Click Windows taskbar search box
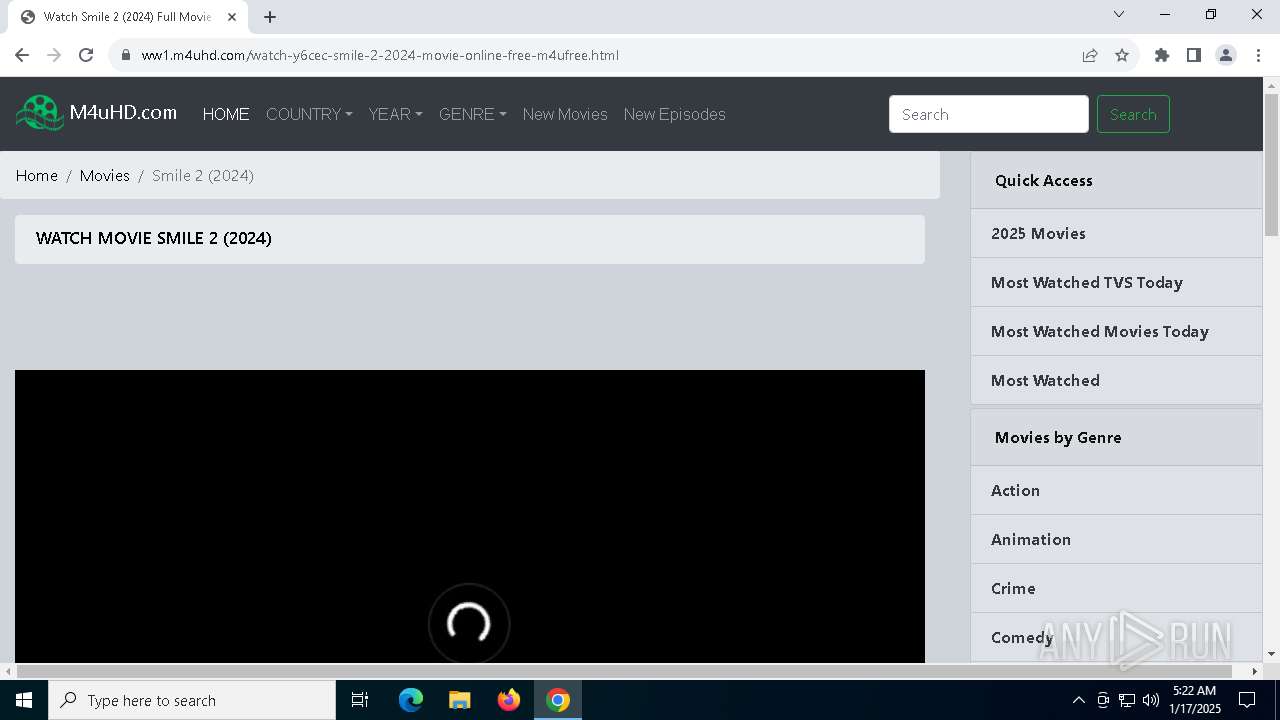The image size is (1280, 720). (192, 700)
